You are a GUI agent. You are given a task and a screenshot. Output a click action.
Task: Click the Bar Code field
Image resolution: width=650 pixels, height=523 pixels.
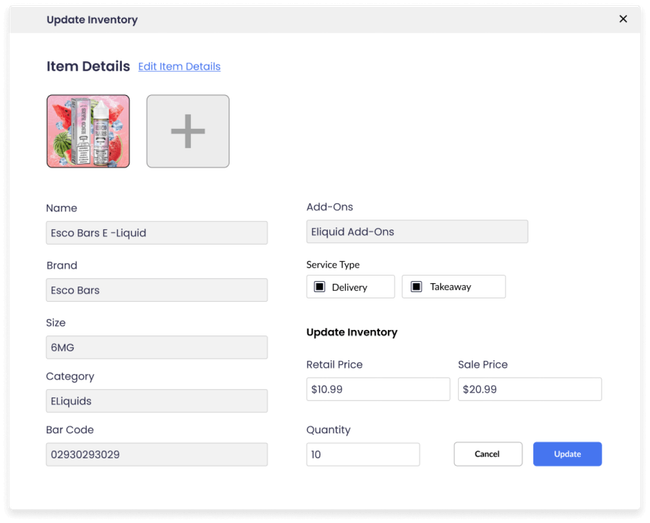(x=157, y=454)
